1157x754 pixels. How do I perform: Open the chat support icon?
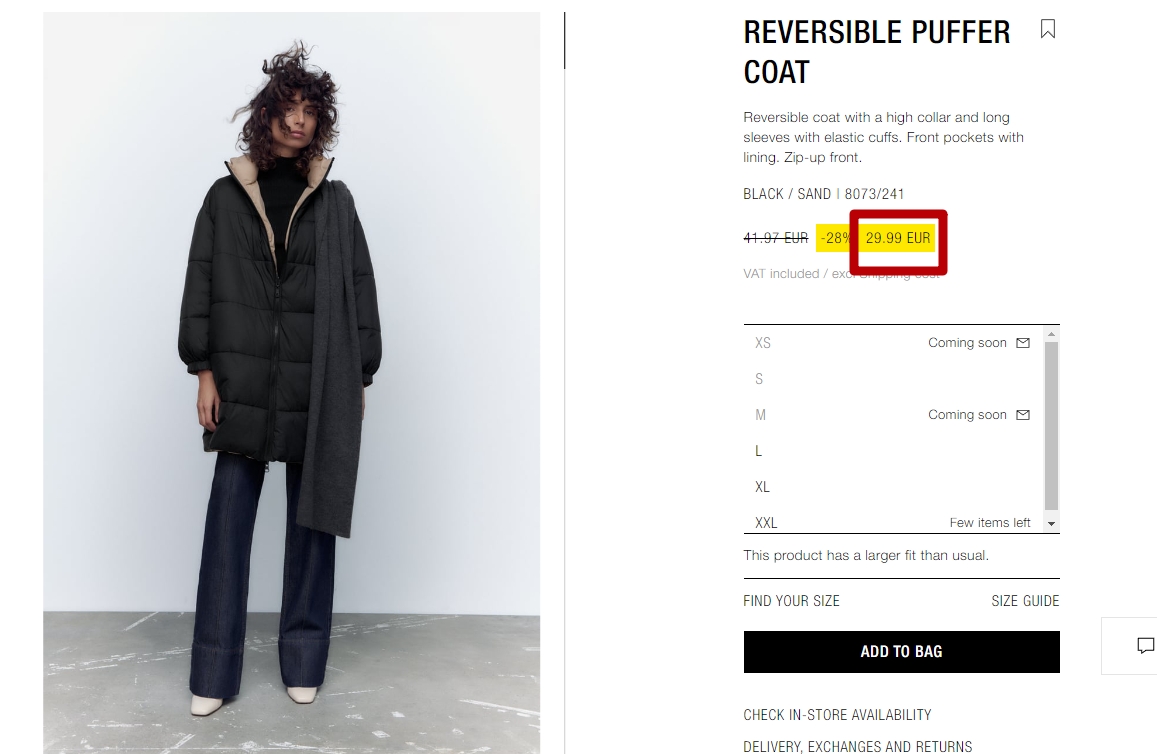click(1144, 646)
